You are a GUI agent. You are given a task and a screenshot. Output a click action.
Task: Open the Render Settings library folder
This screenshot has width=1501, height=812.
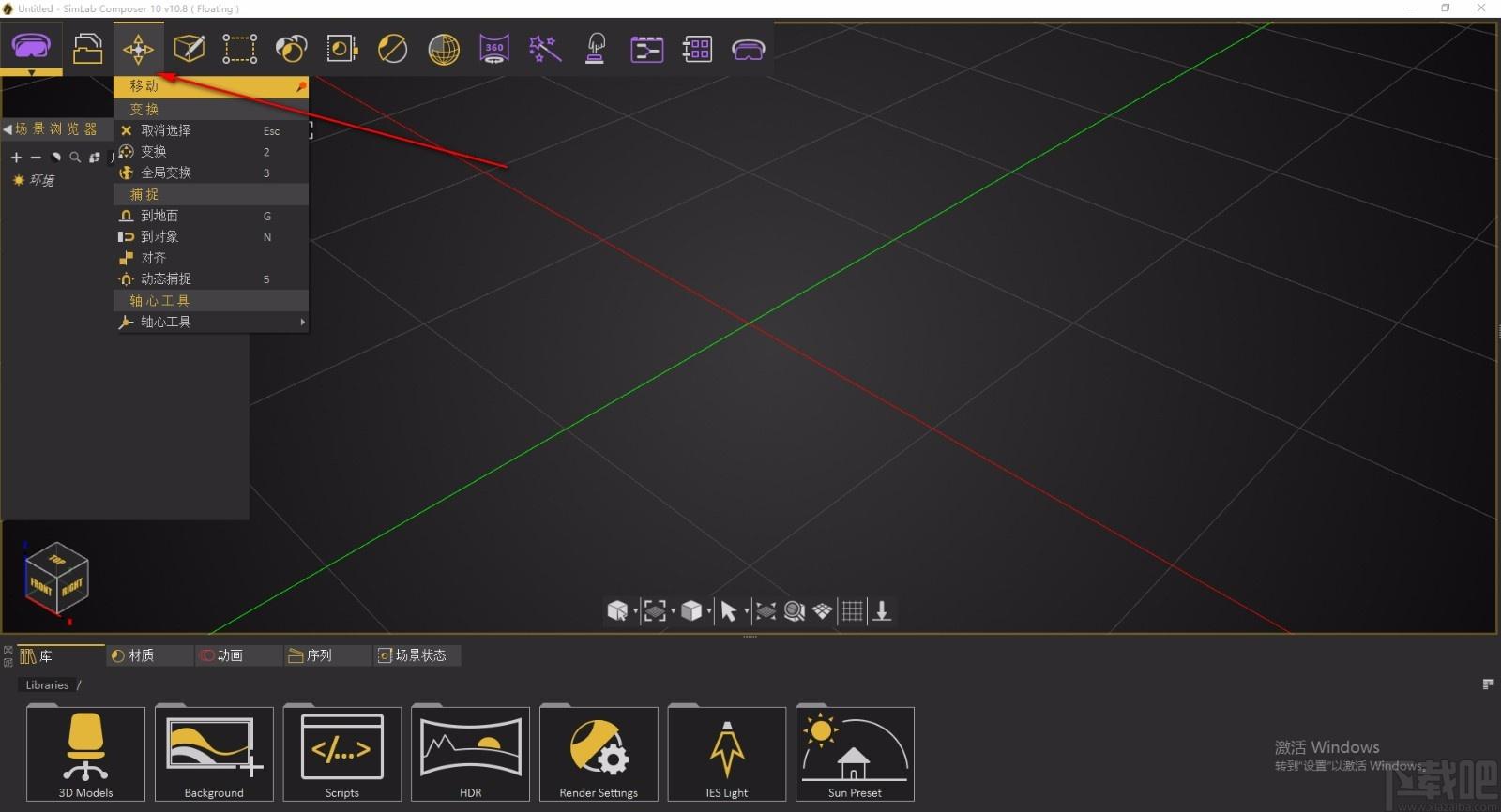point(599,754)
